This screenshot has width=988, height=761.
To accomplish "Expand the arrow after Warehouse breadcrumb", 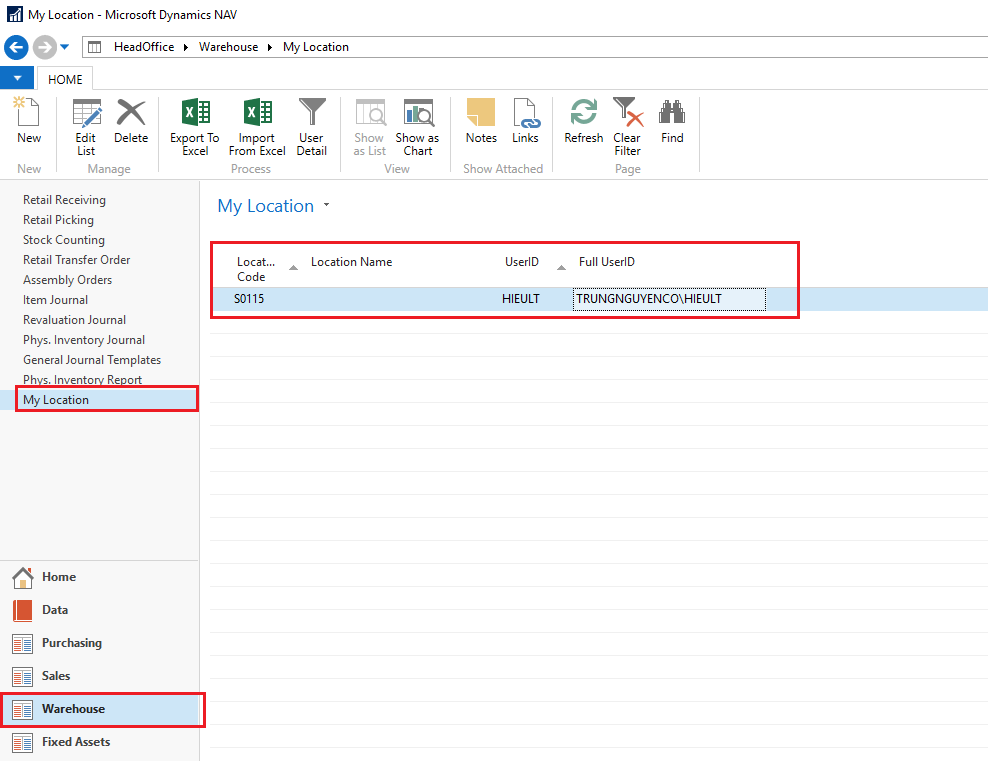I will point(270,47).
